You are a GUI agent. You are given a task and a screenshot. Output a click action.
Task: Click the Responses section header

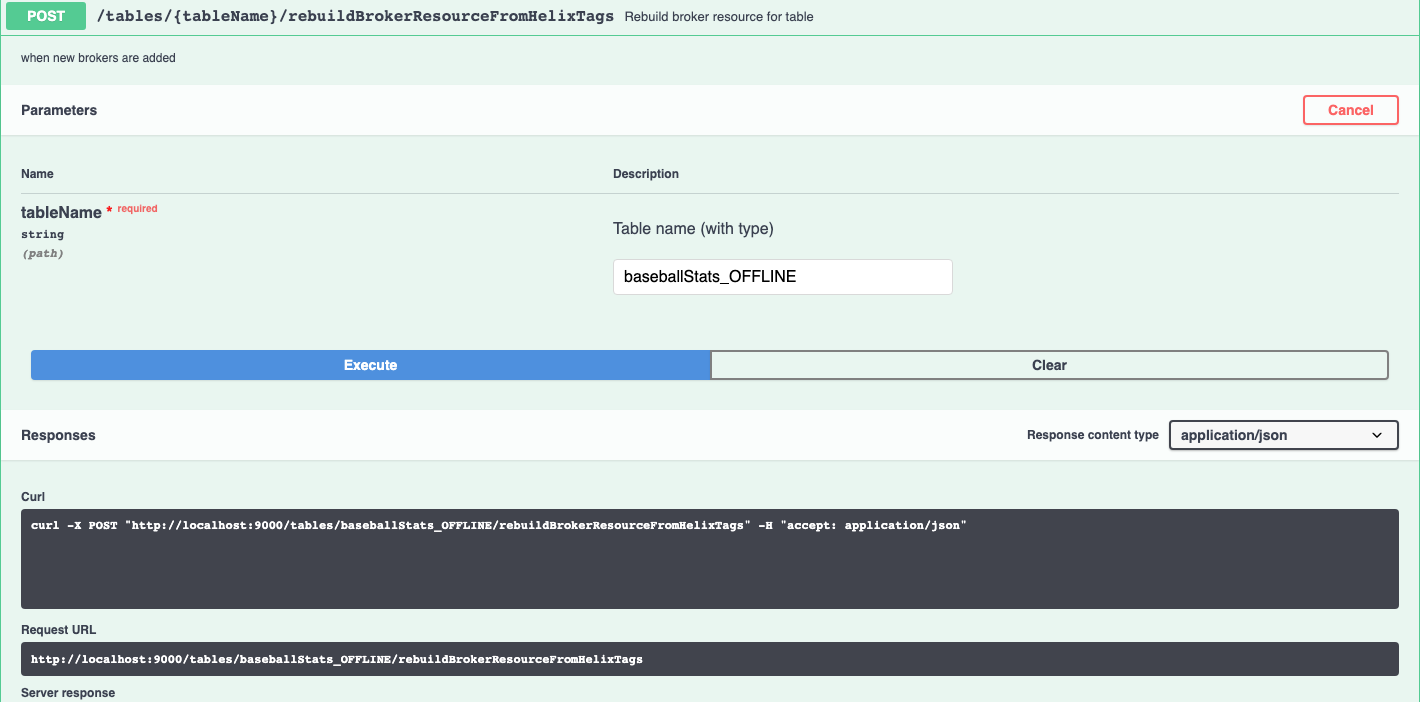[x=58, y=435]
